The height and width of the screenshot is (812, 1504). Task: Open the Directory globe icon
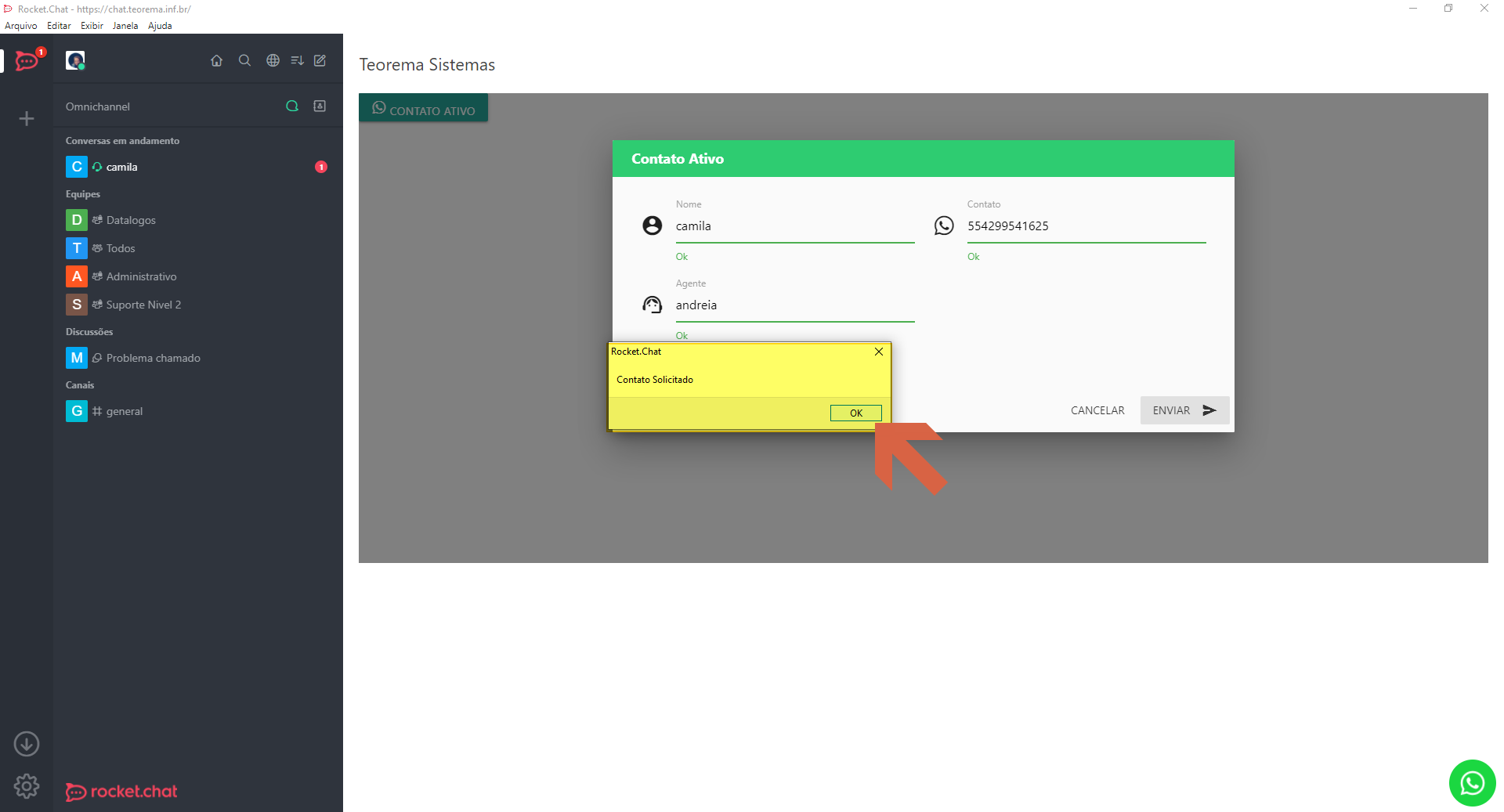pos(273,60)
